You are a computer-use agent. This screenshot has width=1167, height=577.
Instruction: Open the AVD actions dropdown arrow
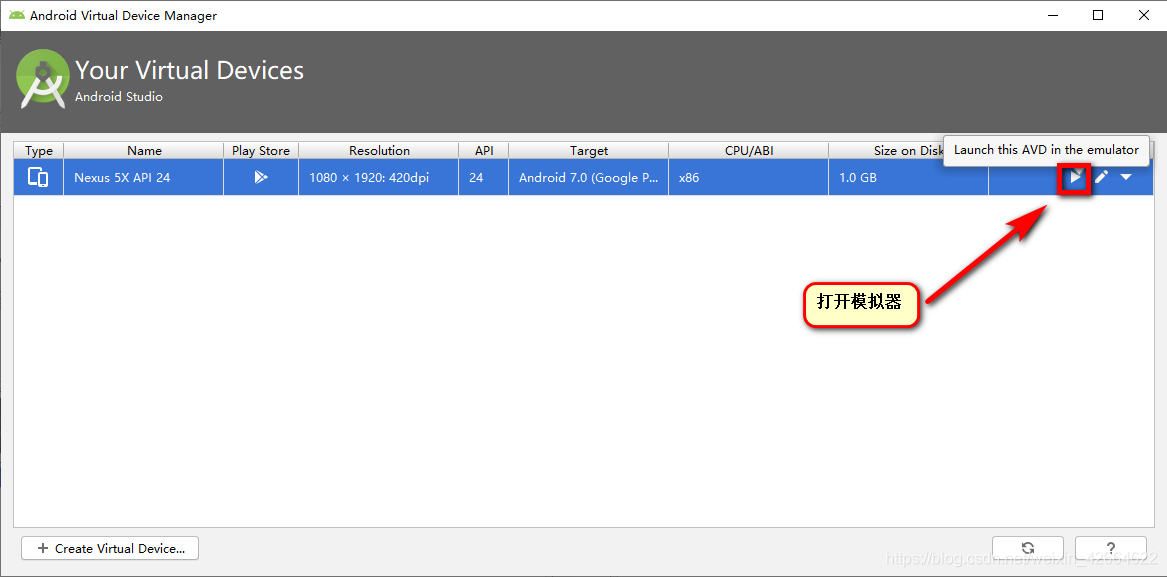click(x=1126, y=177)
